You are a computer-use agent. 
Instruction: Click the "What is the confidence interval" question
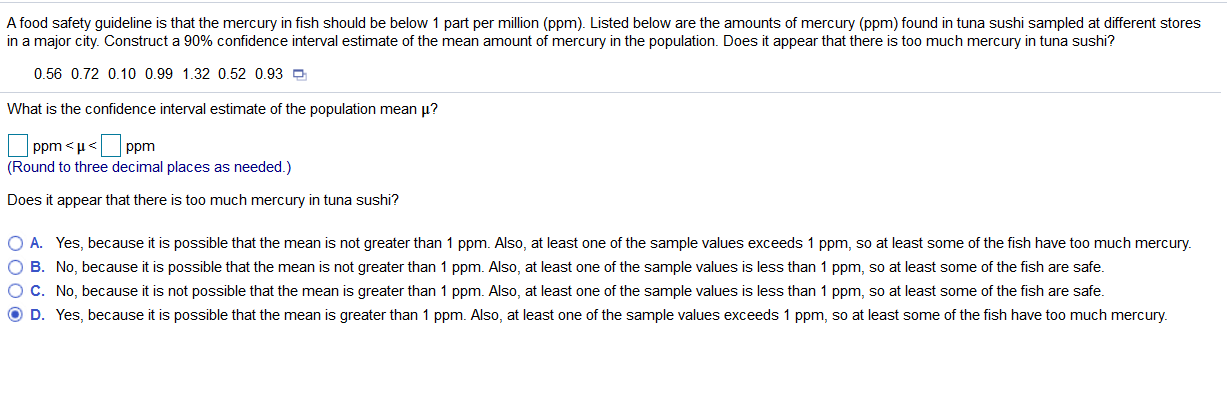point(222,109)
